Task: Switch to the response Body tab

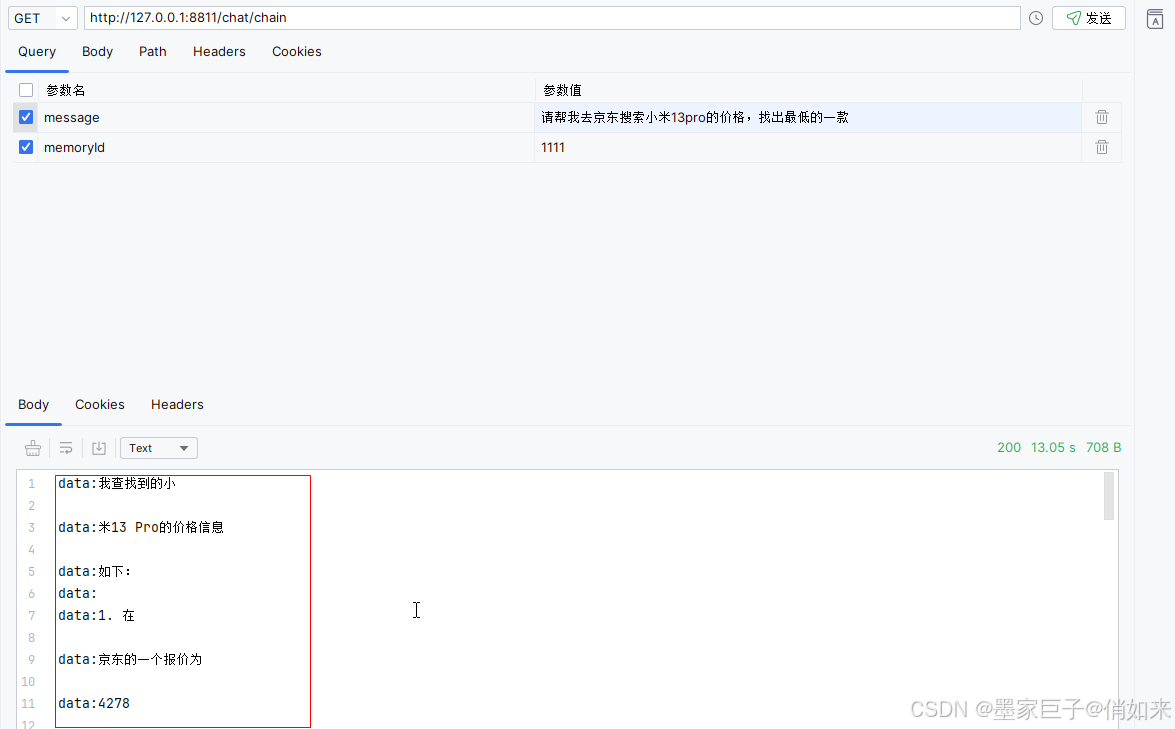Action: (x=34, y=405)
